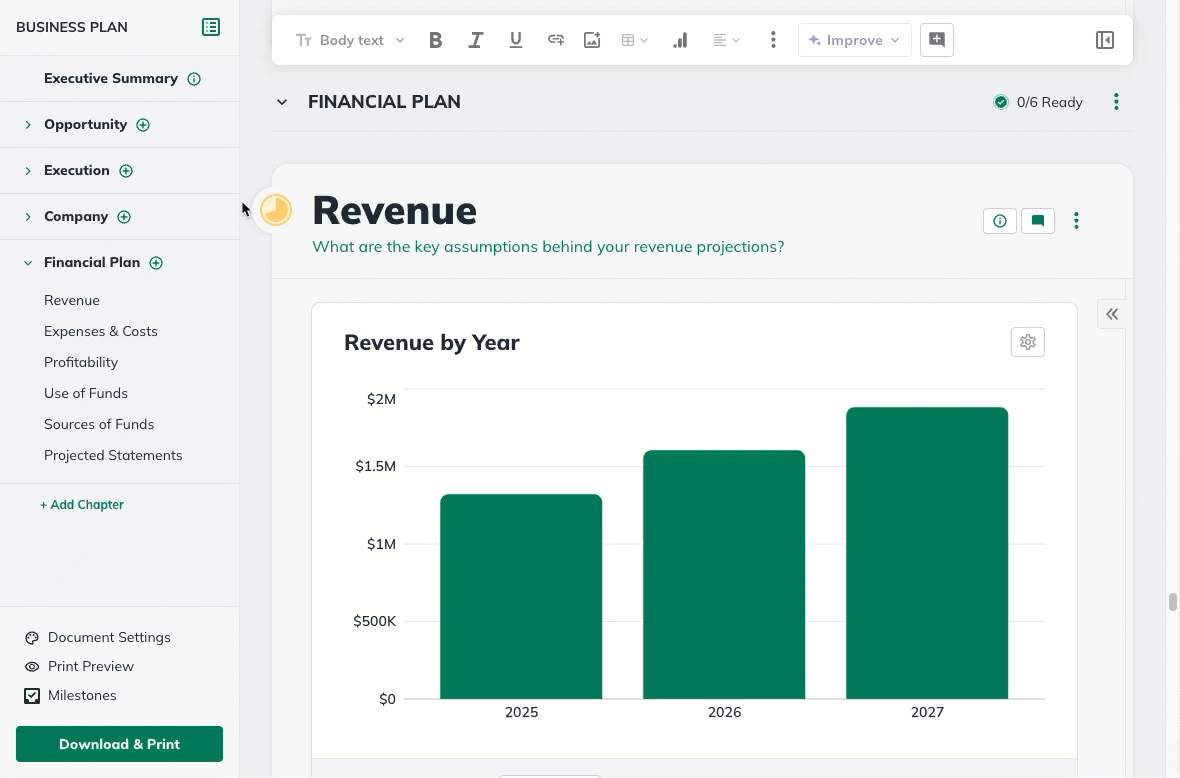Image resolution: width=1180 pixels, height=778 pixels.
Task: Click the Download & Print button
Action: pos(119,744)
